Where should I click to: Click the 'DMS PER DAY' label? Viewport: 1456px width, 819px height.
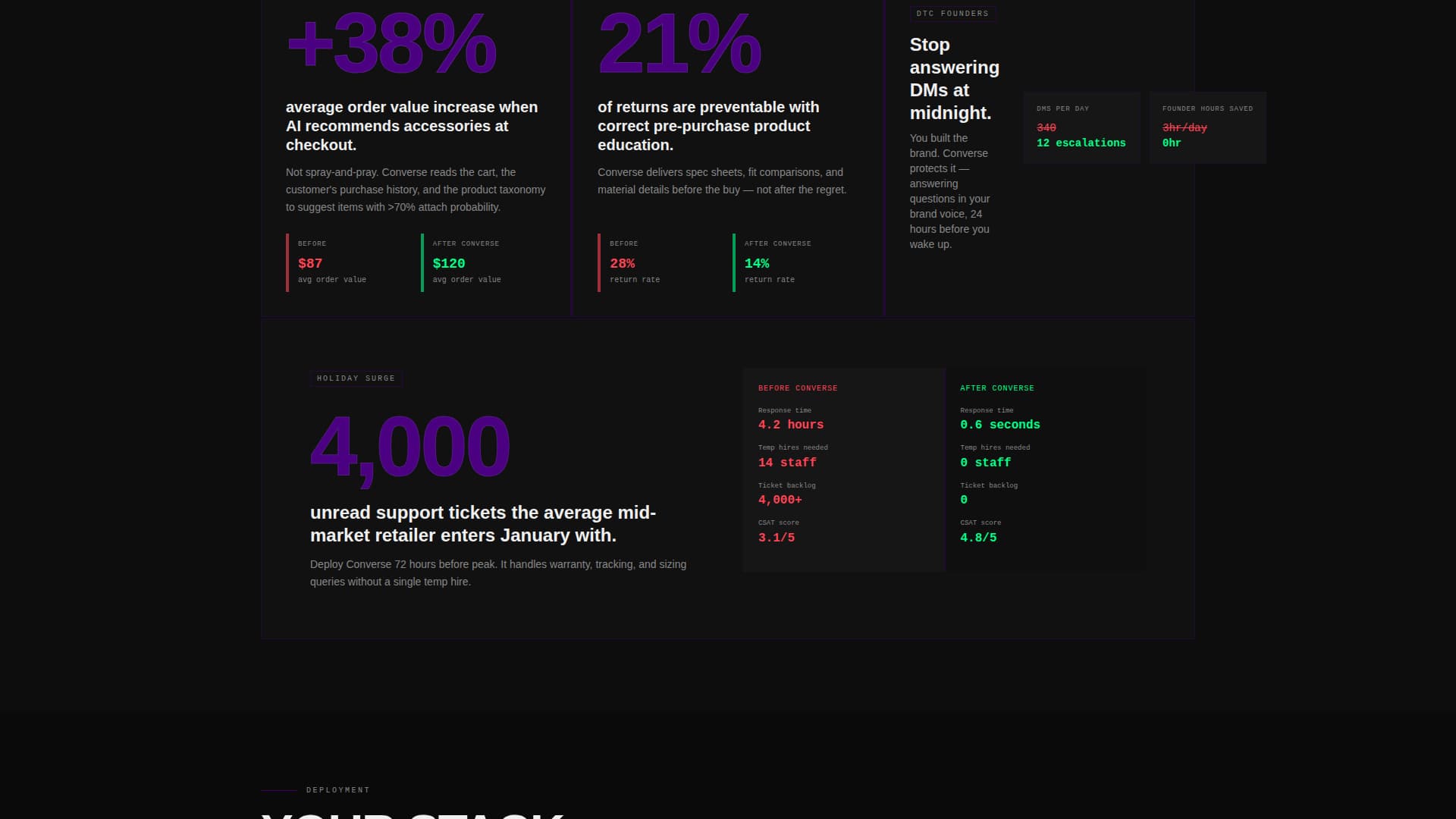(x=1062, y=108)
